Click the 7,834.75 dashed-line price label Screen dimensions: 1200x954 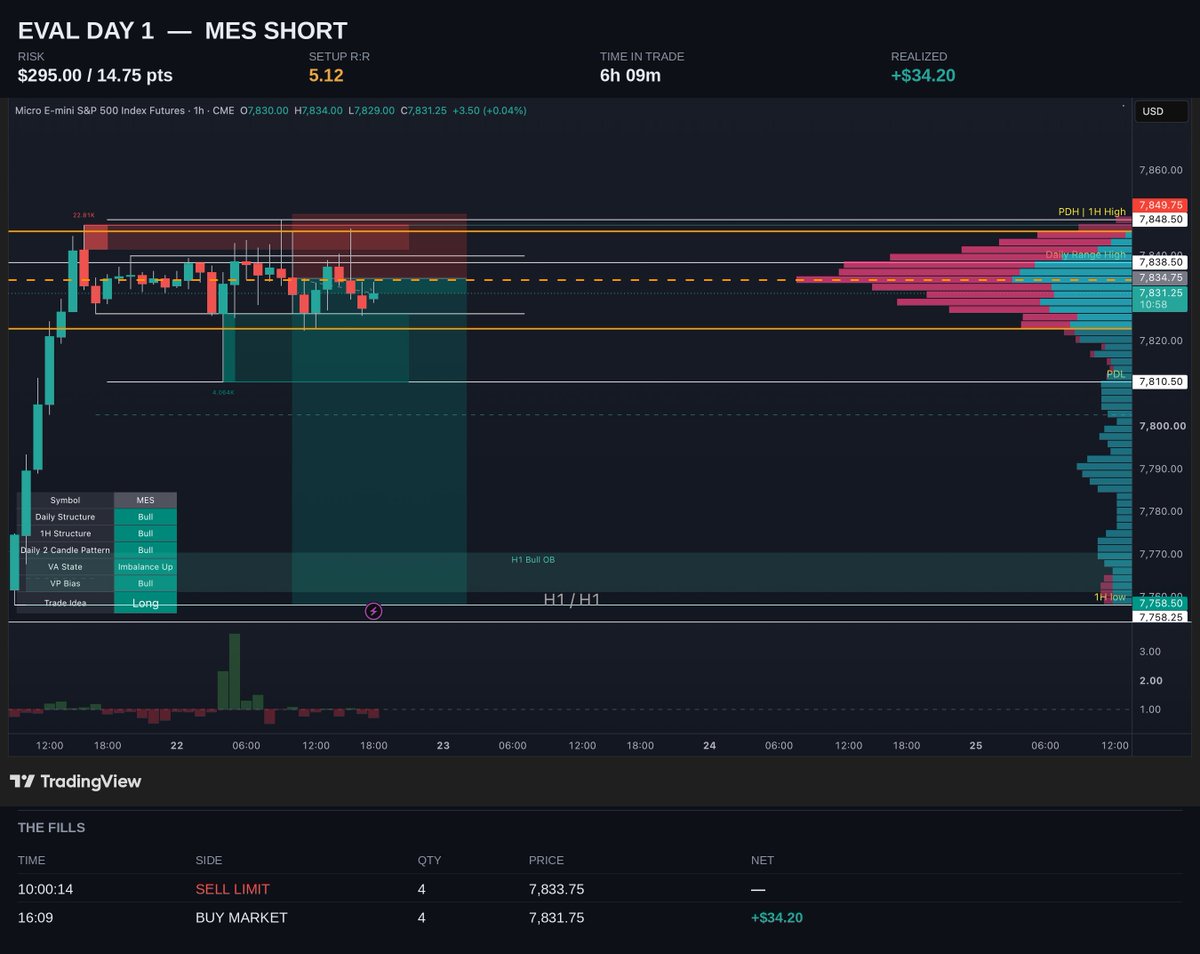pyautogui.click(x=1158, y=278)
